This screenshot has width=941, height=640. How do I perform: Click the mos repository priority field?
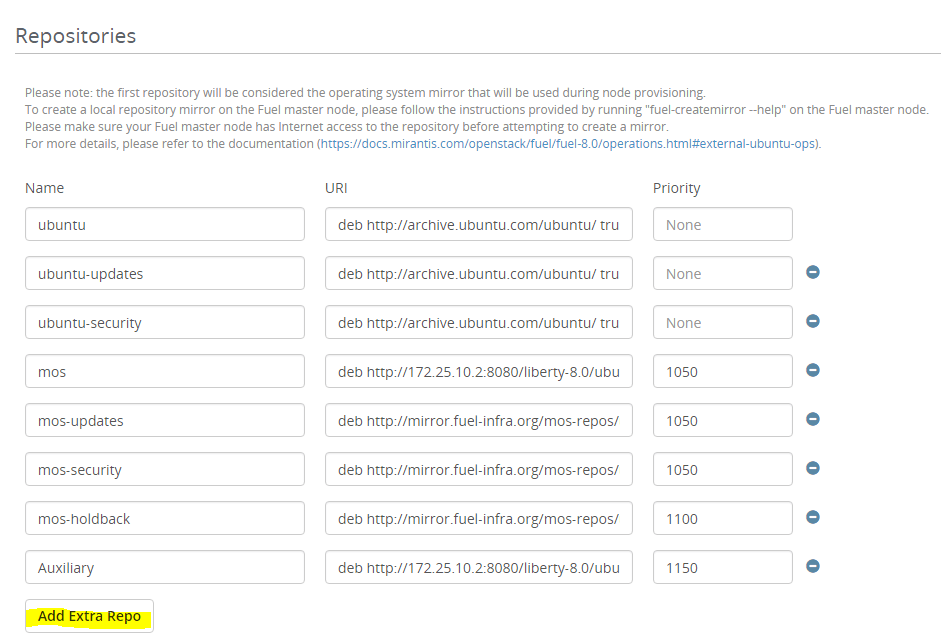(x=722, y=372)
